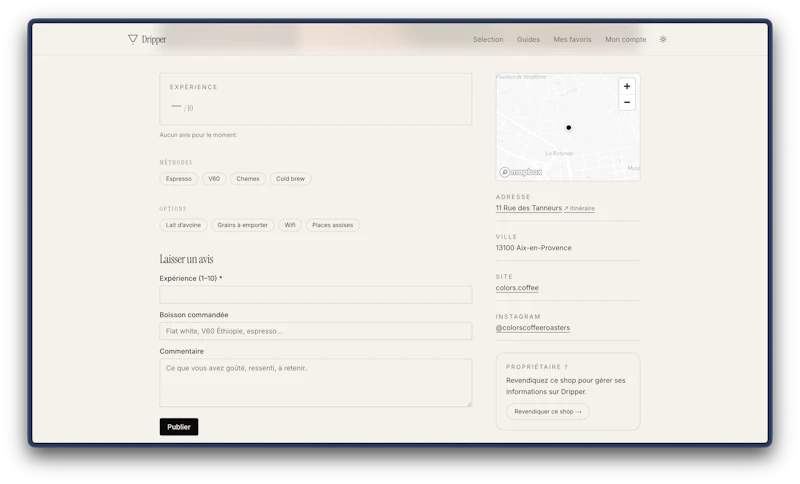
Task: Select the Cold brew method tag
Action: (290, 179)
